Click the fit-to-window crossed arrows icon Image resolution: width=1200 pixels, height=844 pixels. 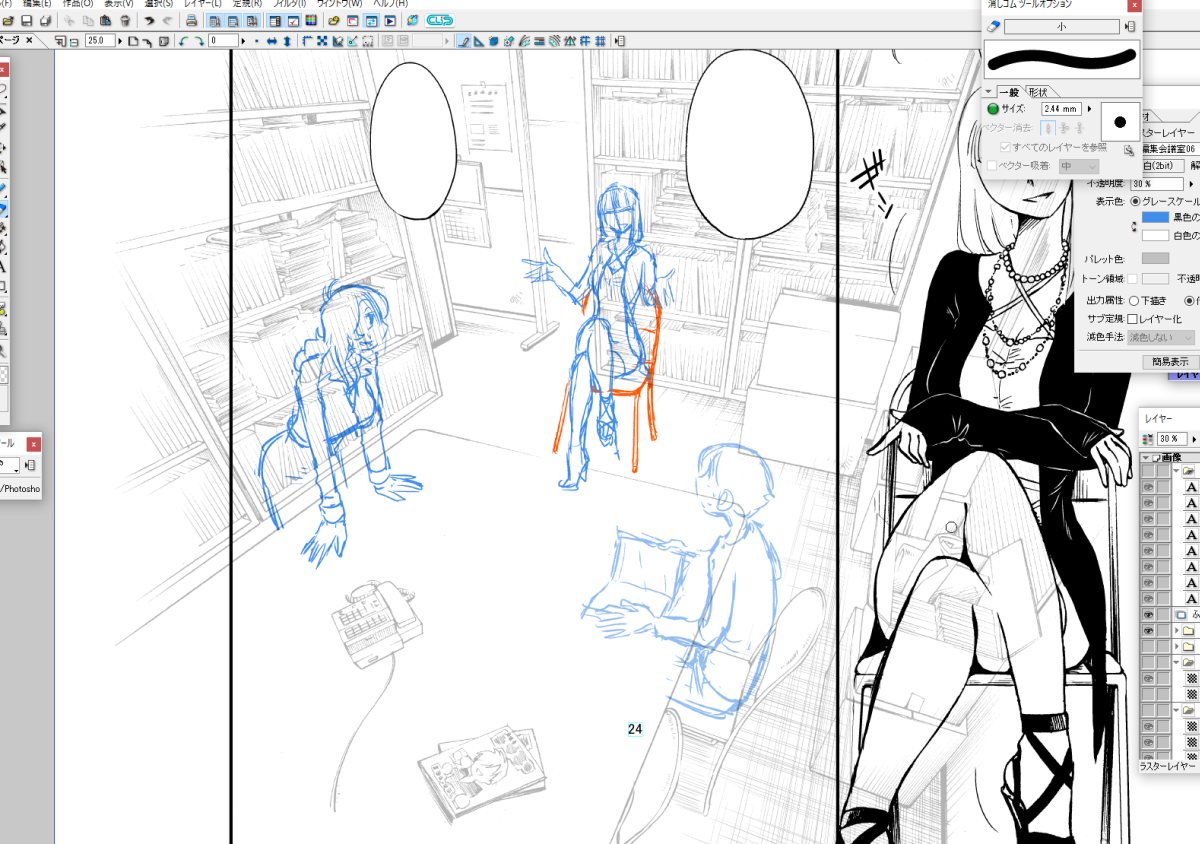(322, 41)
